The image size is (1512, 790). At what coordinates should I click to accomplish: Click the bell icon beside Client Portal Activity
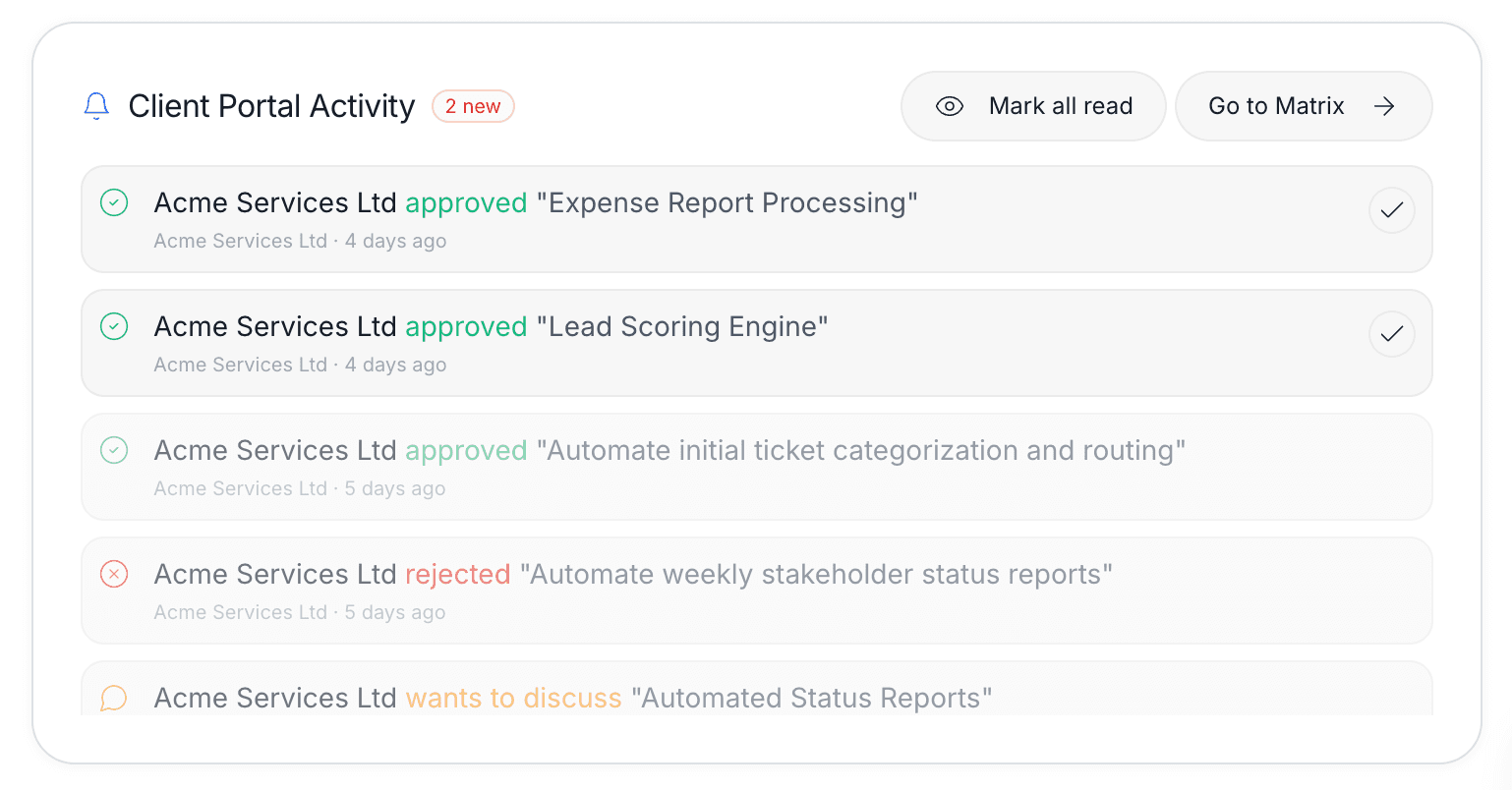coord(96,105)
